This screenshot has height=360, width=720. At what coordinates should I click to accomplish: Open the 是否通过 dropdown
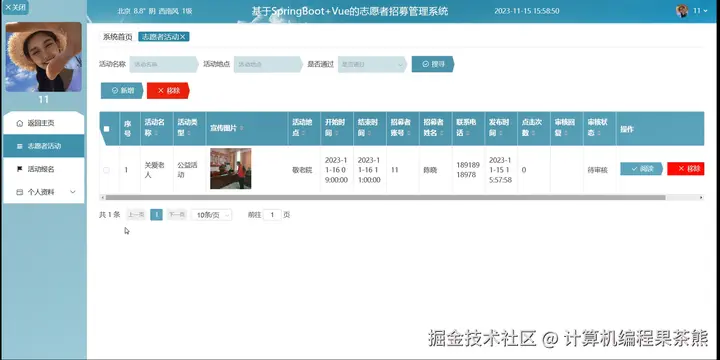point(372,64)
